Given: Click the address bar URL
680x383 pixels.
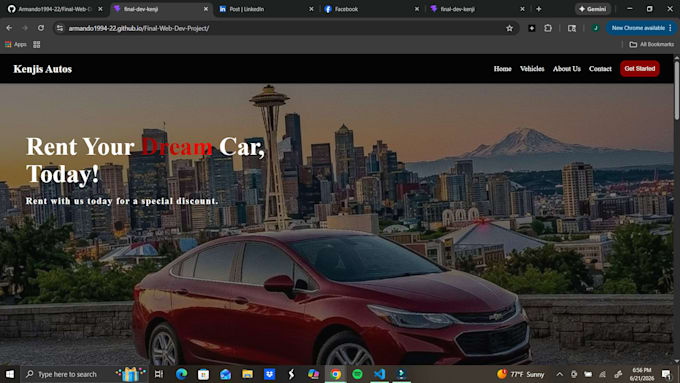Looking at the screenshot, I should click(x=139, y=28).
